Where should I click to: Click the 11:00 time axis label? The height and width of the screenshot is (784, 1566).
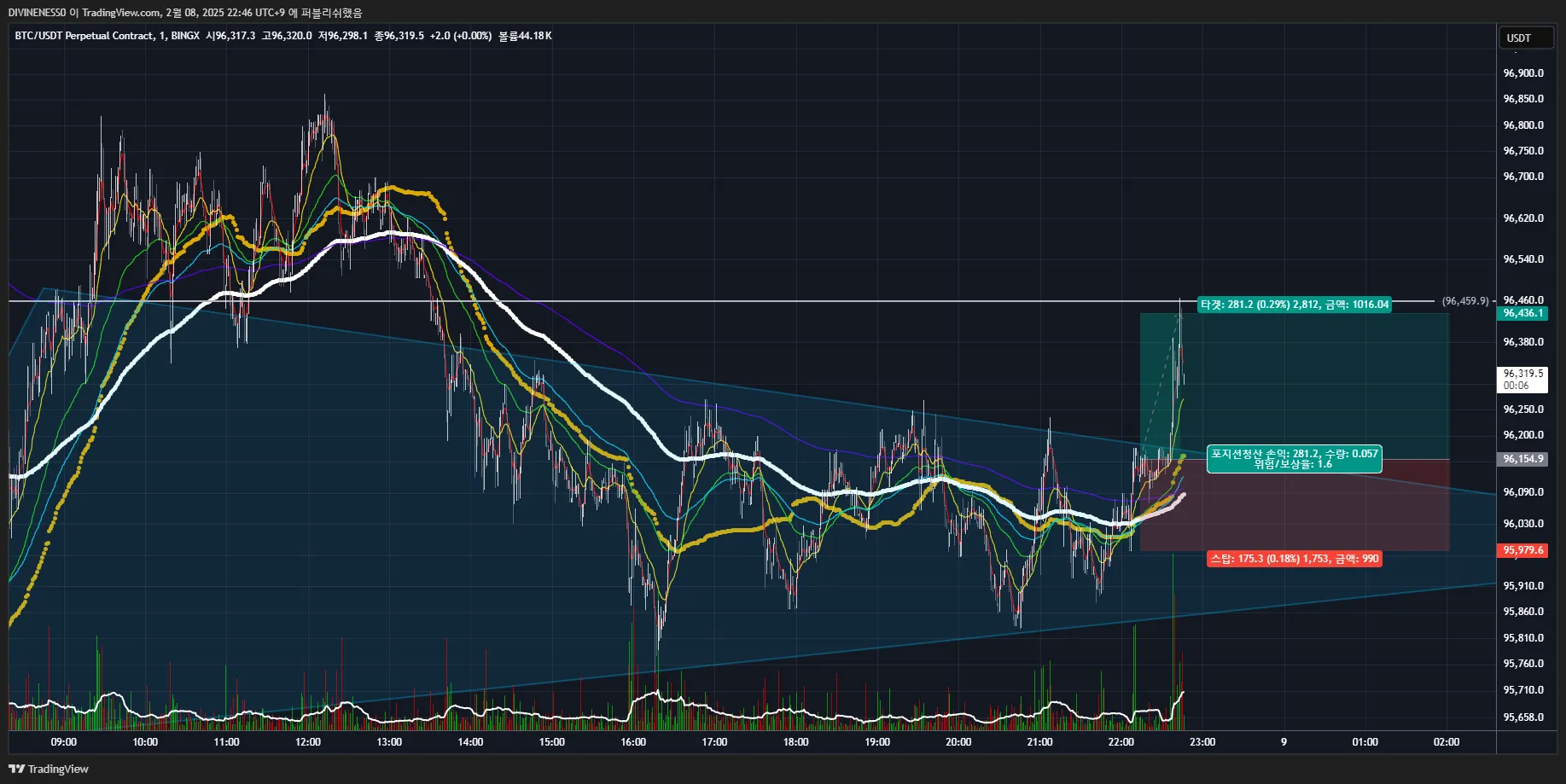click(226, 742)
